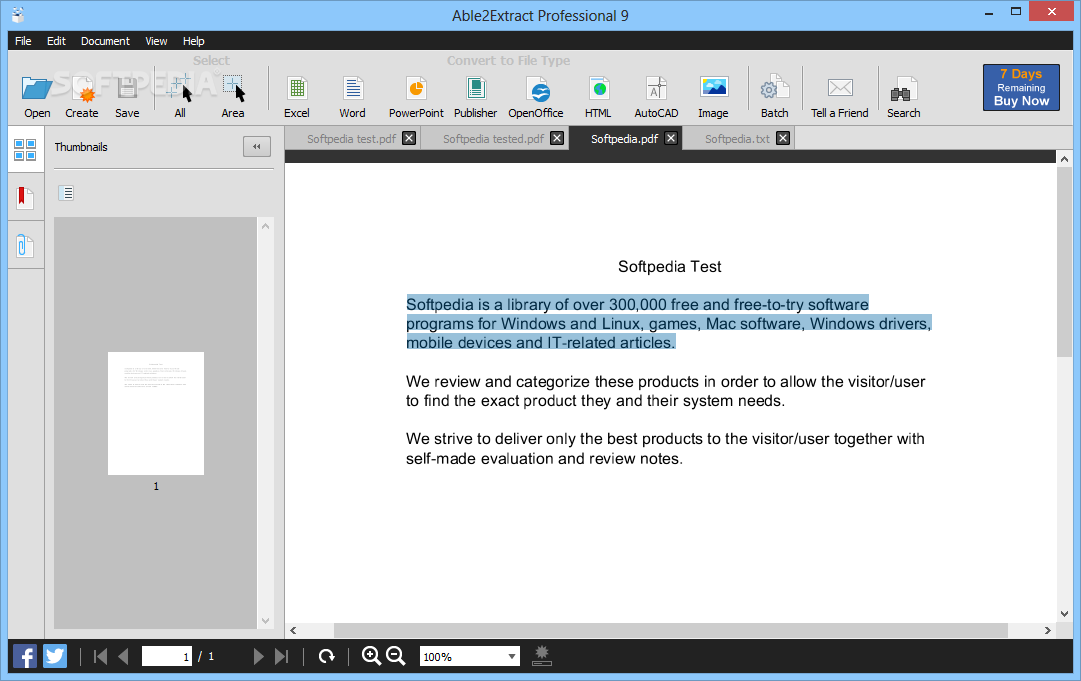
Task: Close the Softpedia.txt tab
Action: pyautogui.click(x=782, y=139)
